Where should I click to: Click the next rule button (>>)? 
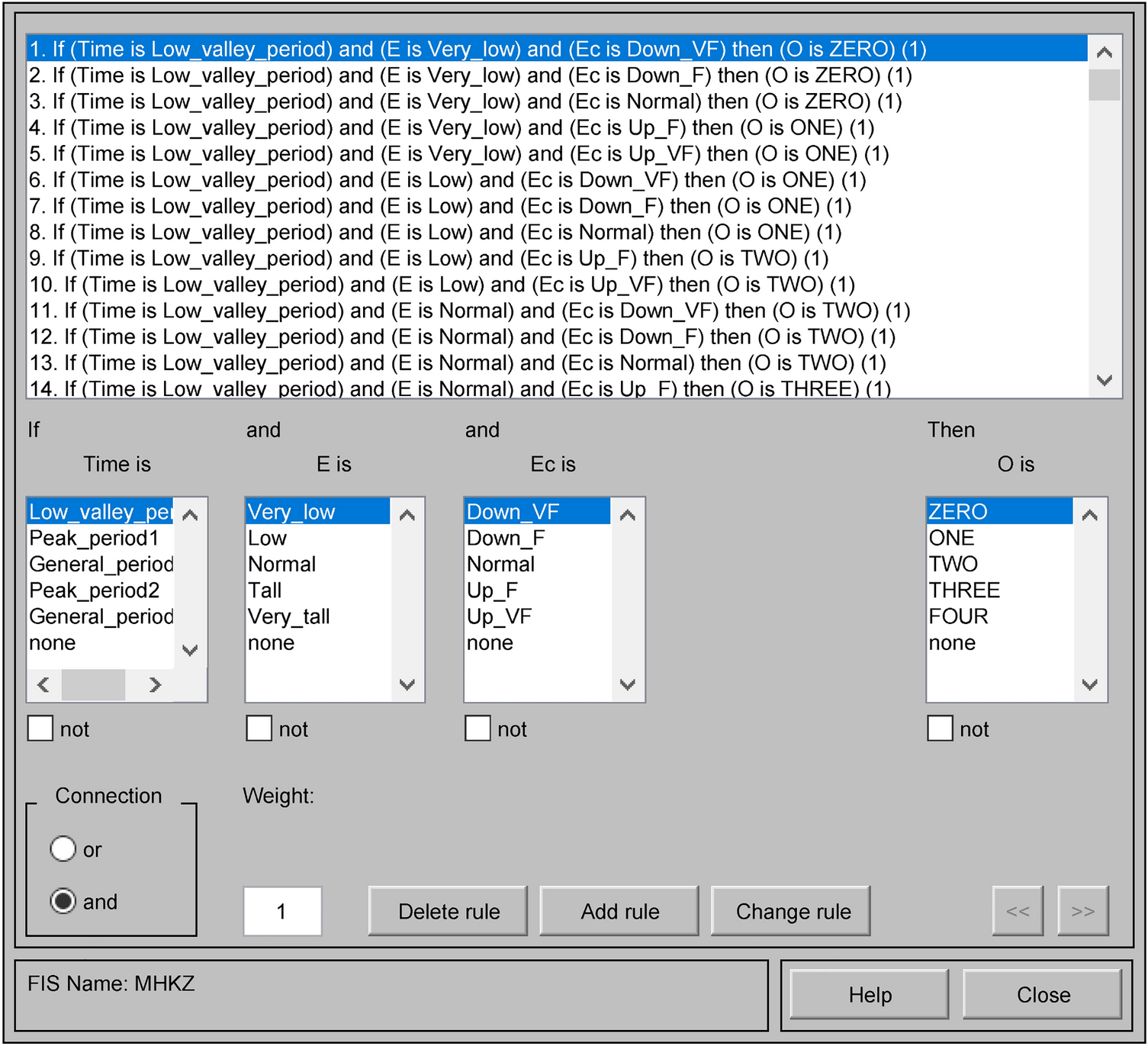click(1082, 911)
